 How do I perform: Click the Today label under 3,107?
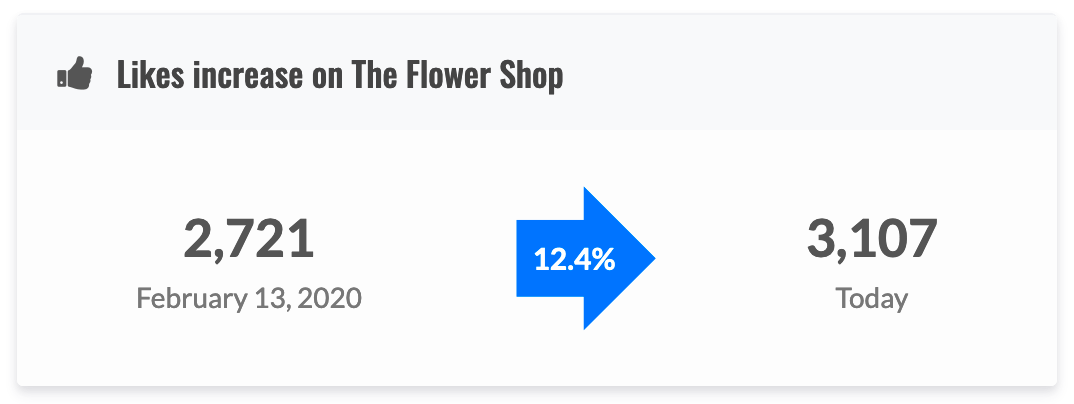(x=871, y=299)
